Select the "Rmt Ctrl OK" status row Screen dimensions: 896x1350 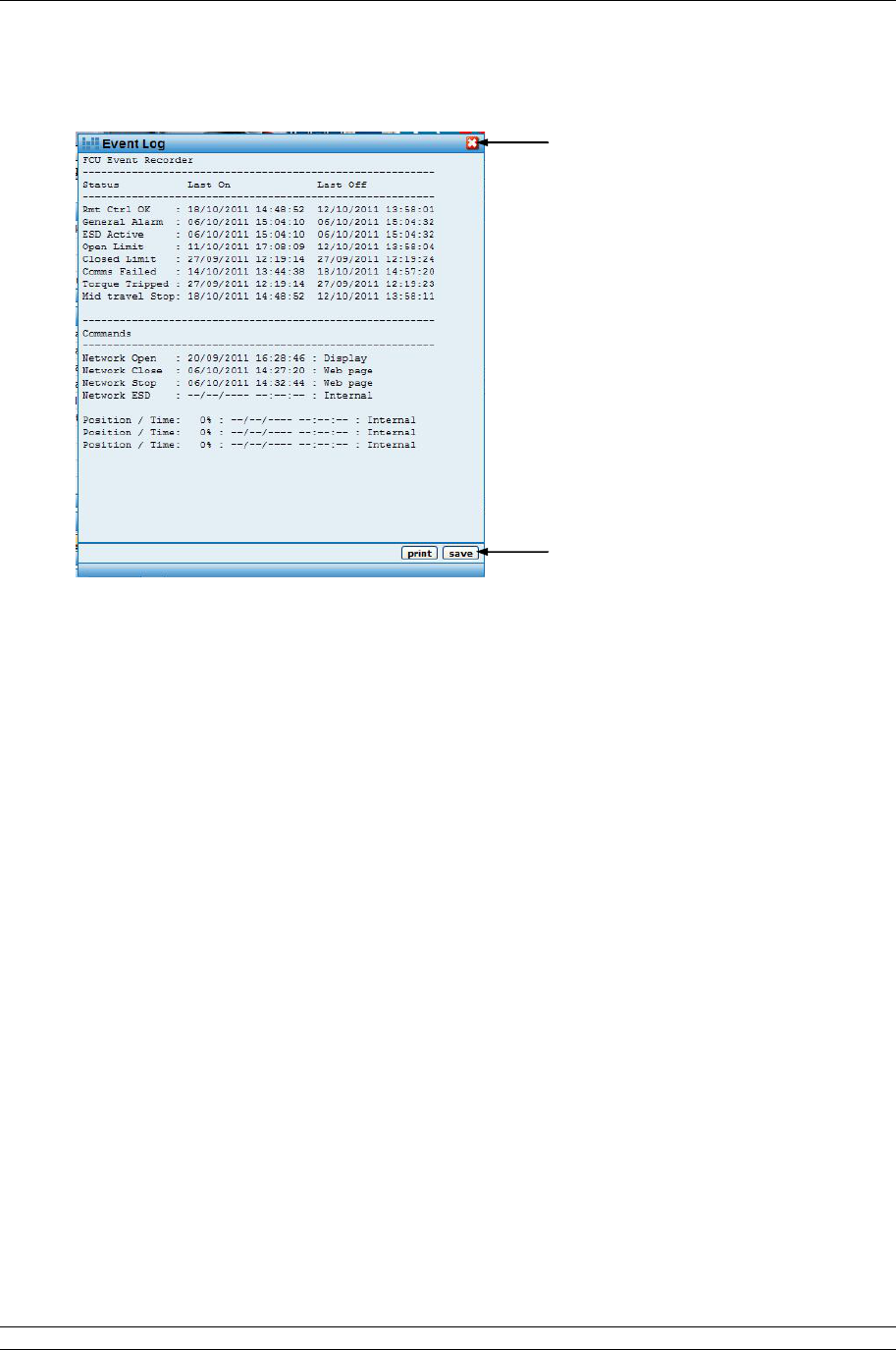click(258, 209)
